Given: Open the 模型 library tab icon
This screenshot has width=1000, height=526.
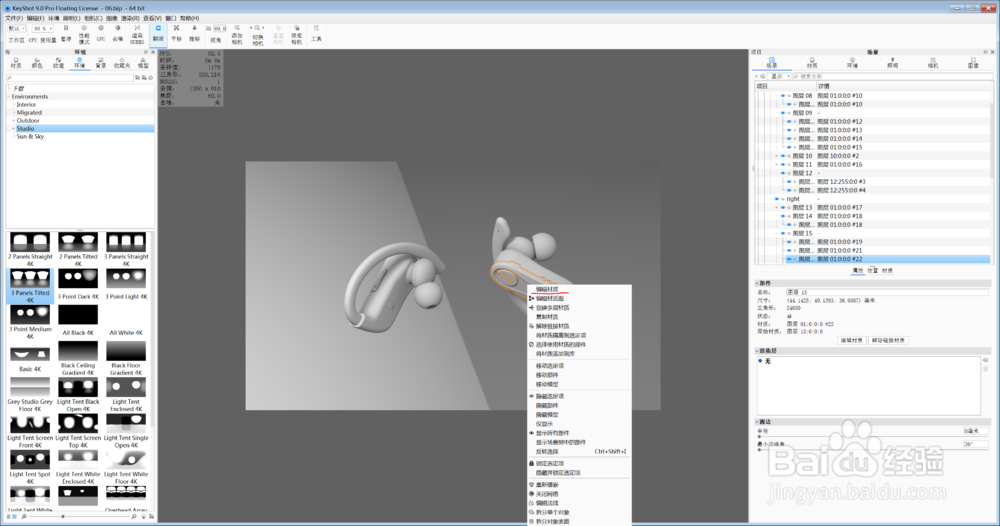Looking at the screenshot, I should [x=143, y=62].
